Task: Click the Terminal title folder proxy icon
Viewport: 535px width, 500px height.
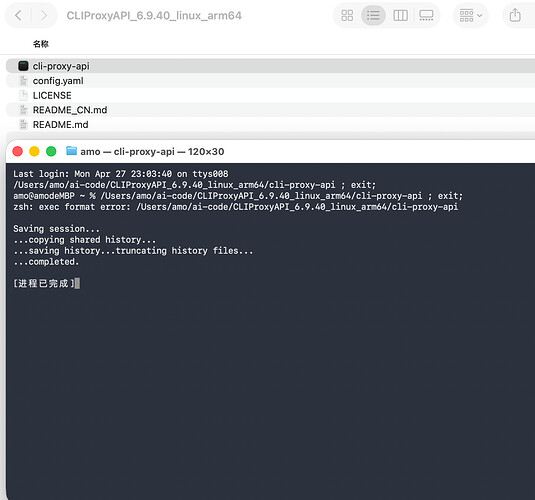Action: 71,151
